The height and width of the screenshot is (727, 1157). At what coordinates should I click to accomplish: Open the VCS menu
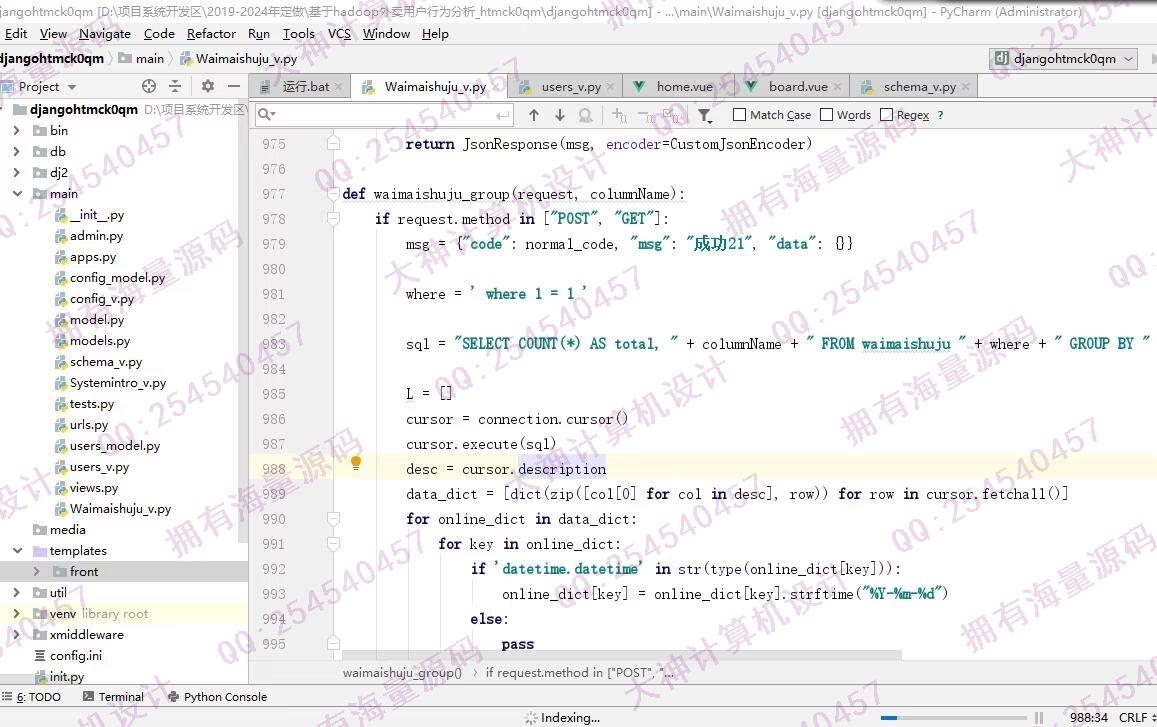click(x=339, y=34)
